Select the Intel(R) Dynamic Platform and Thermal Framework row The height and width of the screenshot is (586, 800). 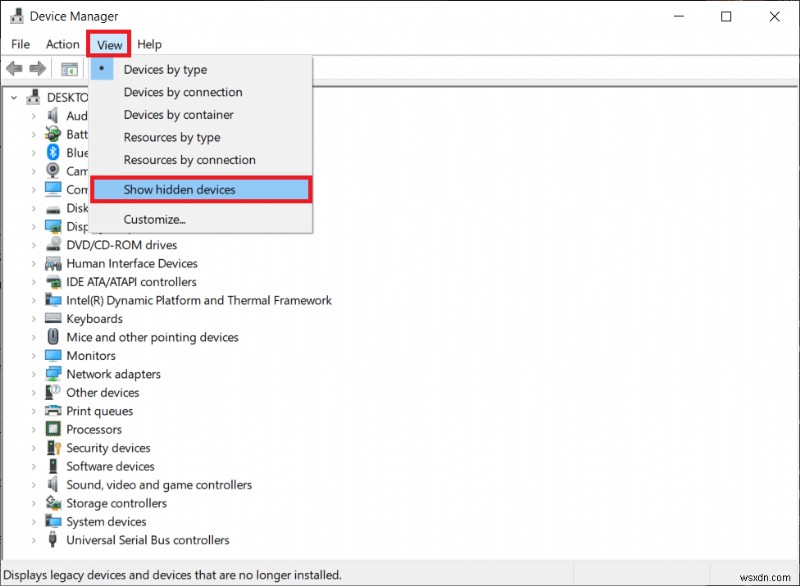click(199, 300)
